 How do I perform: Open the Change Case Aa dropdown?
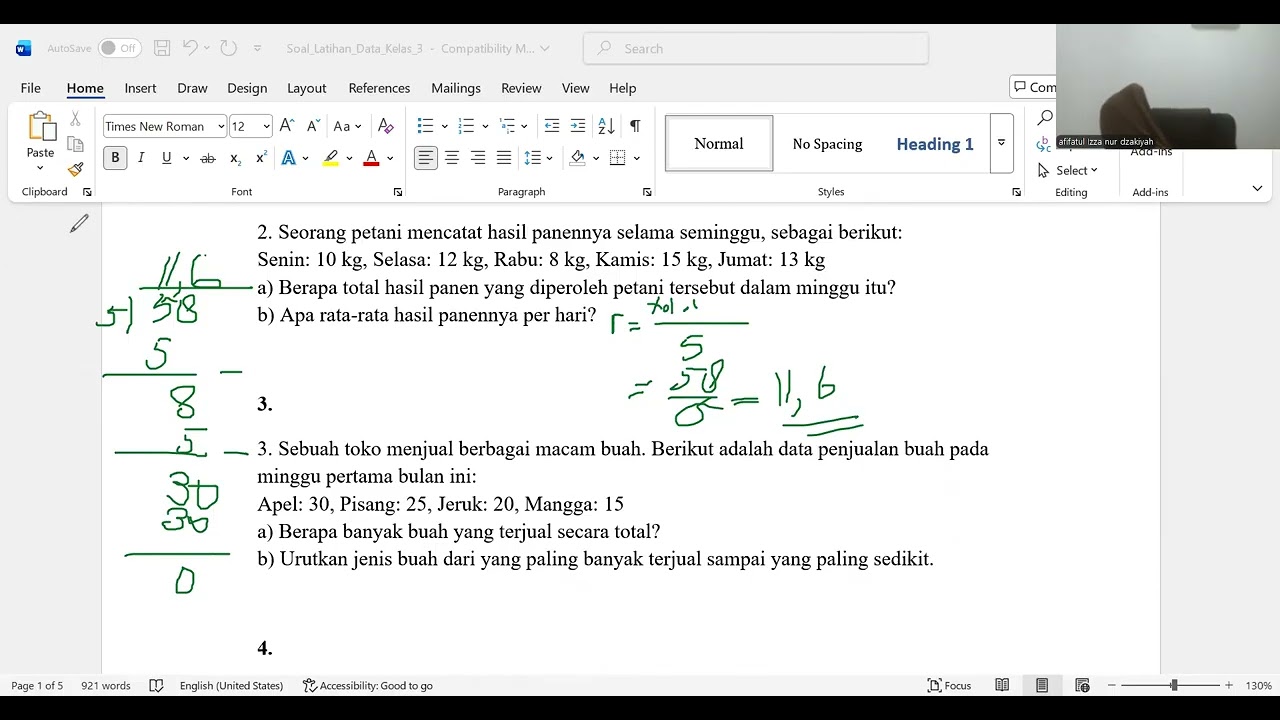point(347,126)
